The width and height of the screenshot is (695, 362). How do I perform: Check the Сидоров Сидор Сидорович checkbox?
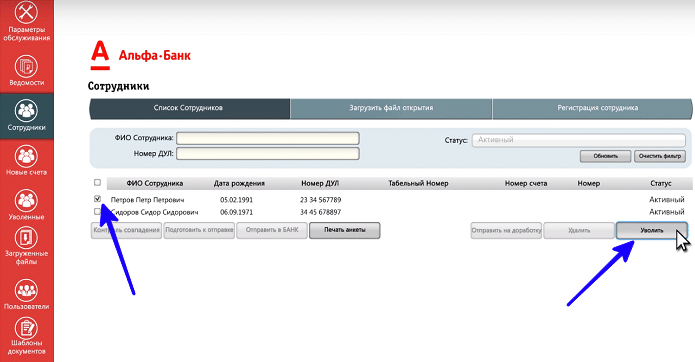[x=98, y=211]
